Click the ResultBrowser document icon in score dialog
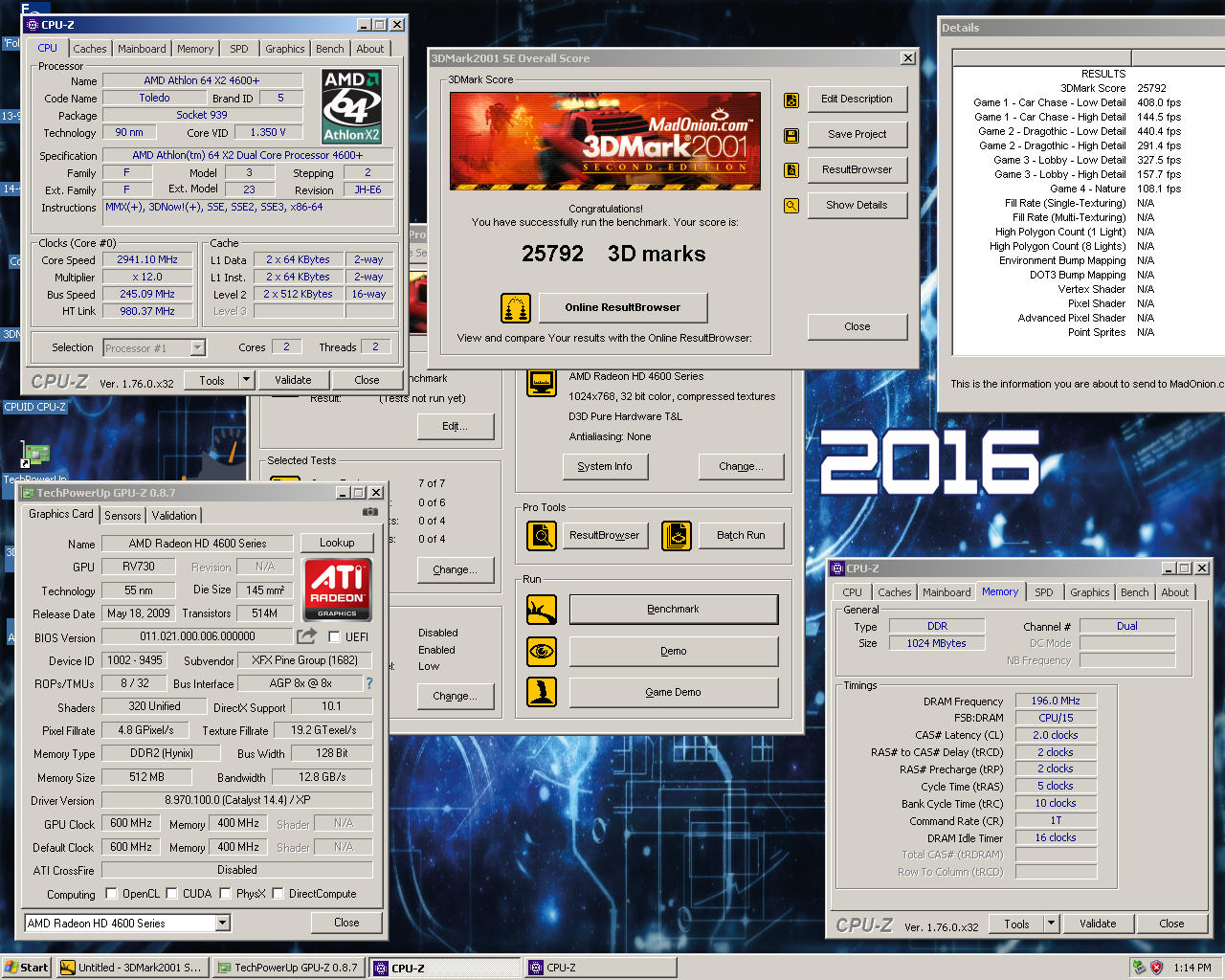This screenshot has height=980, width=1225. click(x=791, y=170)
